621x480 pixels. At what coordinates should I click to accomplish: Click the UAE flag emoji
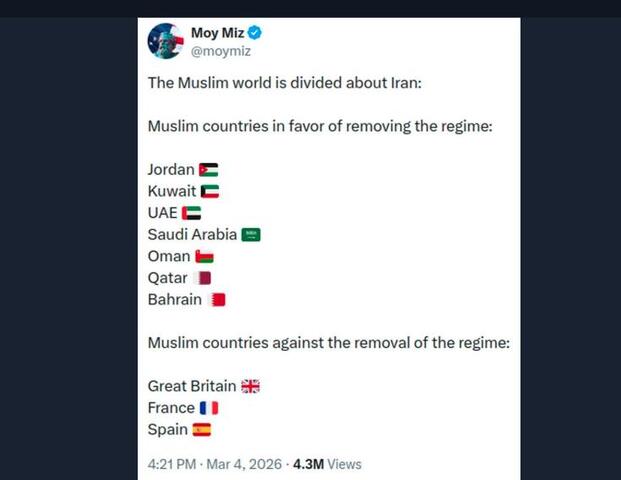pyautogui.click(x=192, y=213)
